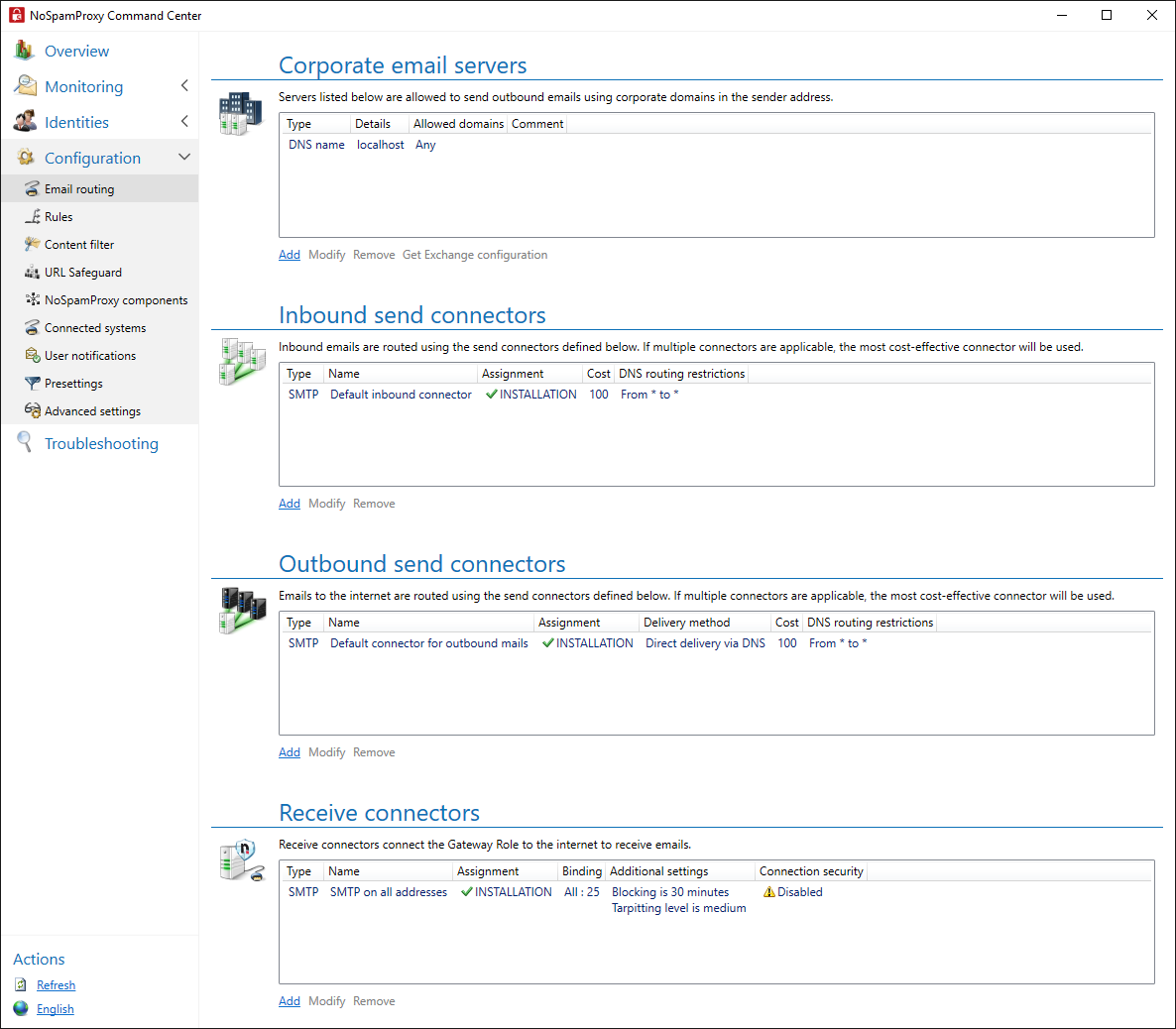
Task: Add a receive connector
Action: [289, 1001]
